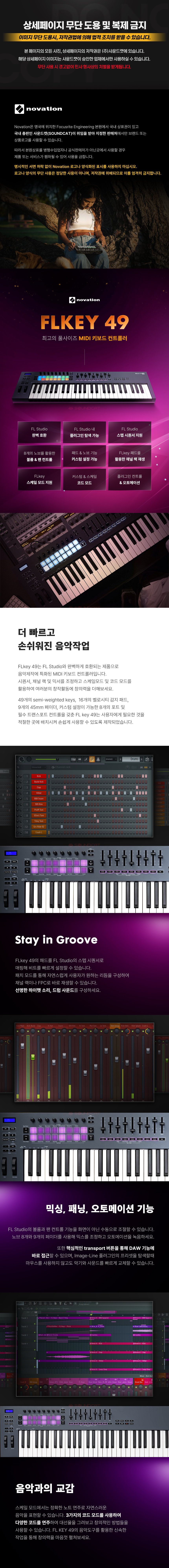This screenshot has height=1568, width=169.
Task: Select the '스케일 모드 지원' feature box
Action: coord(39,480)
